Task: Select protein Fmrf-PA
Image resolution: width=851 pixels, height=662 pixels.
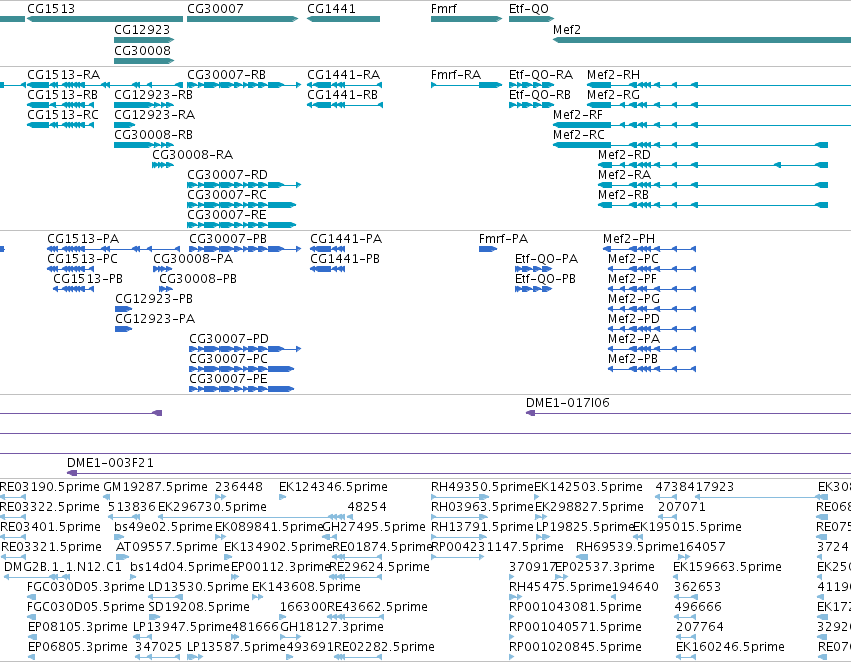Action: click(504, 239)
